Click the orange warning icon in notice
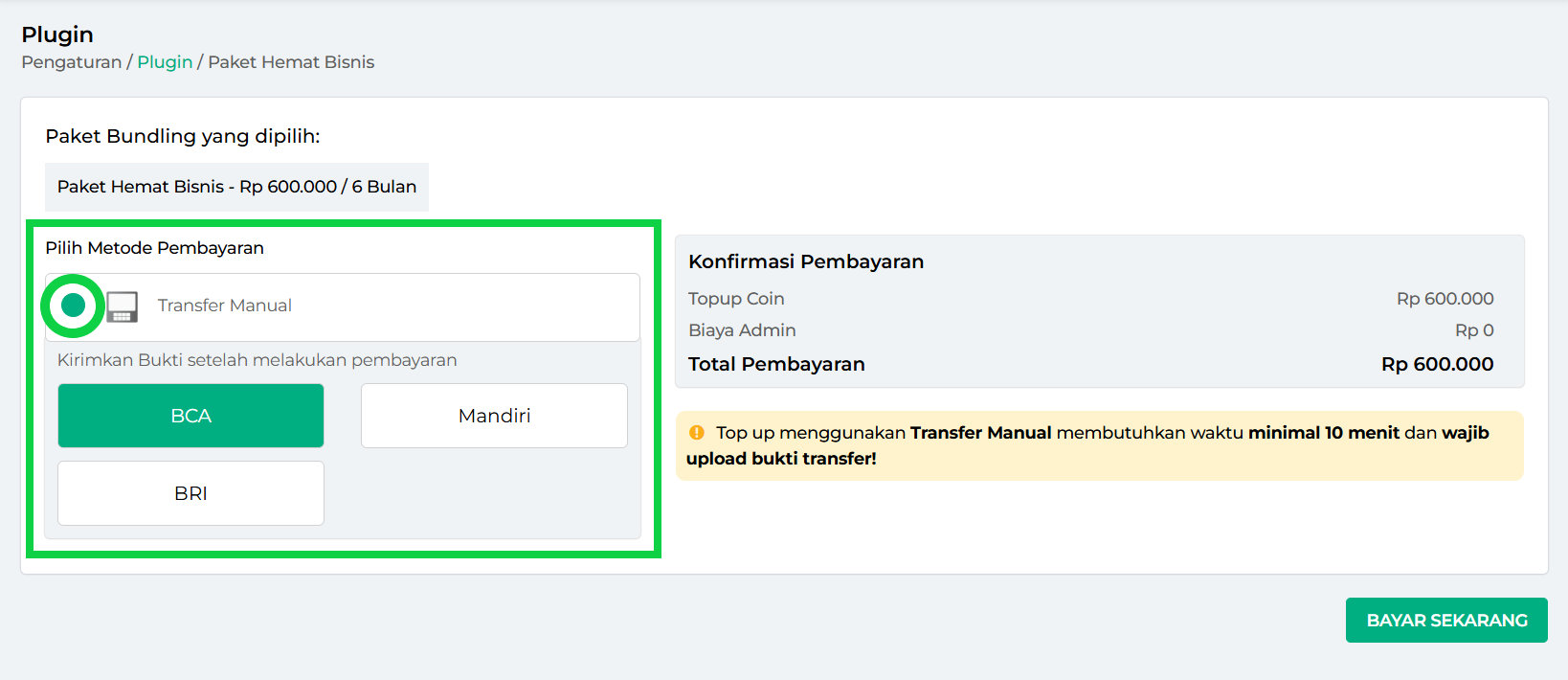The width and height of the screenshot is (1568, 680). pos(697,433)
